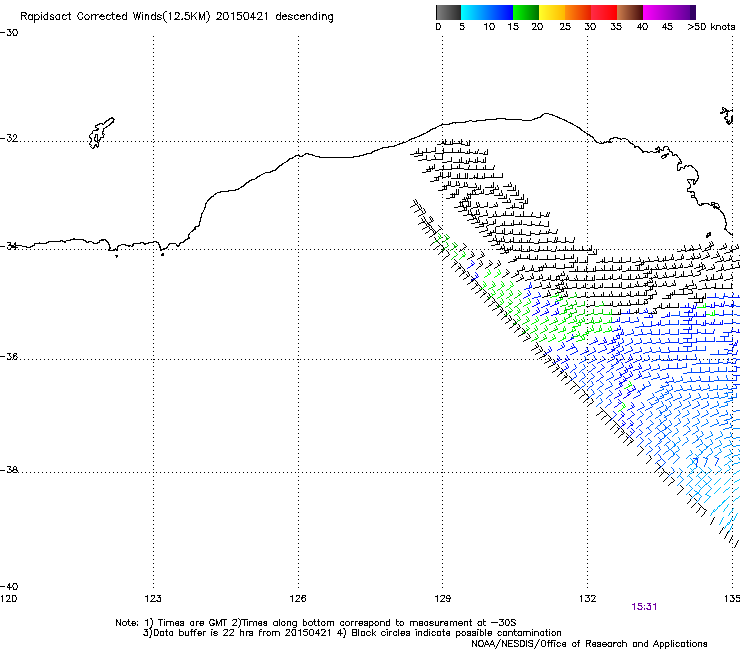Click the yellow 20-25 knots legend color
740x650 pixels.
pos(552,12)
